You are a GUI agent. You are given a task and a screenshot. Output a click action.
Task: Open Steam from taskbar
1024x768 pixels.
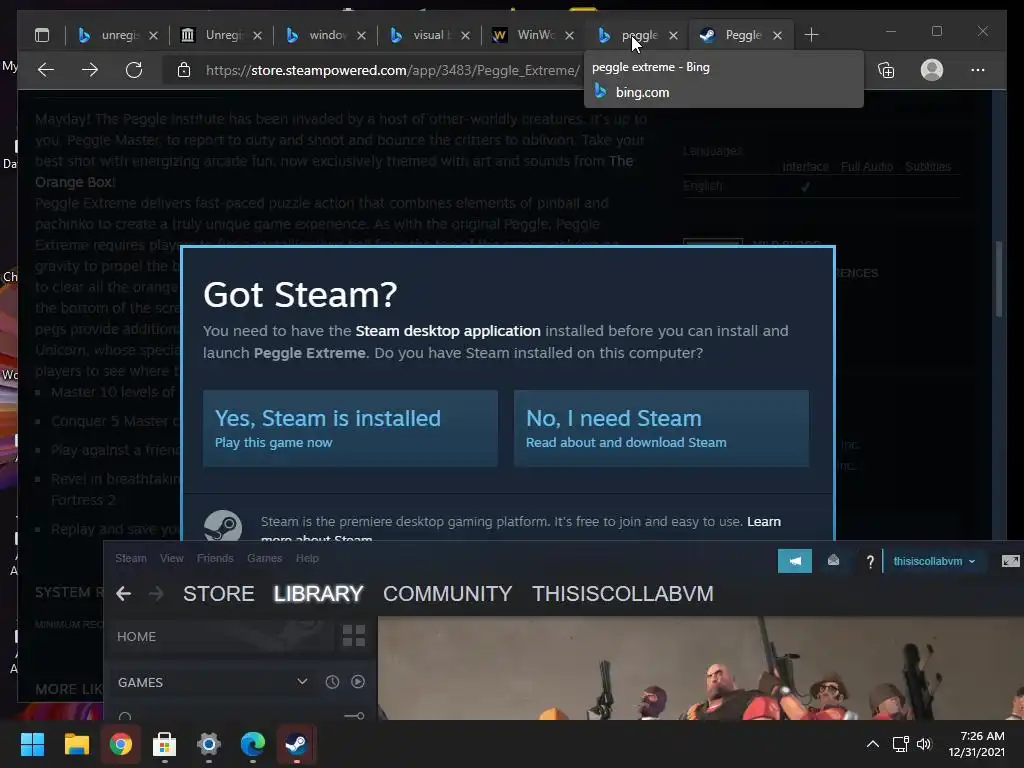[x=296, y=744]
